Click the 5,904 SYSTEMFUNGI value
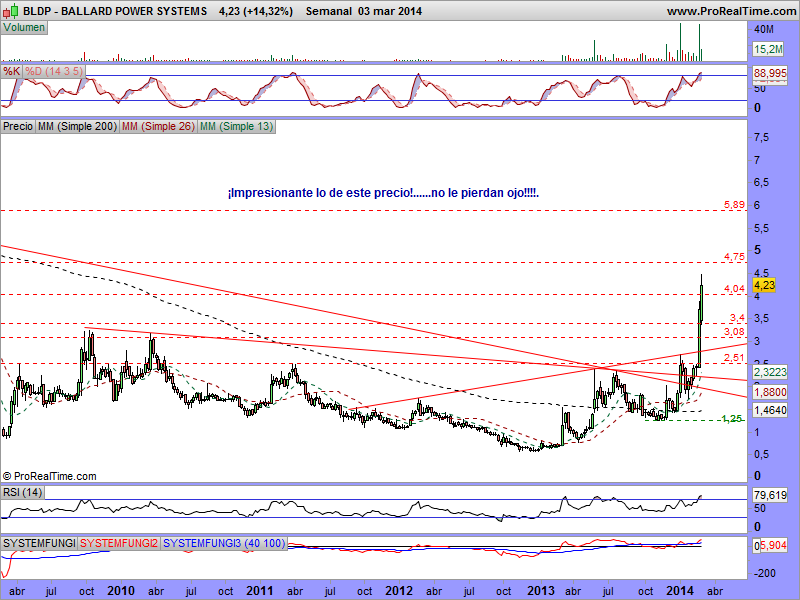Screen dimensions: 800x600 coord(773,545)
